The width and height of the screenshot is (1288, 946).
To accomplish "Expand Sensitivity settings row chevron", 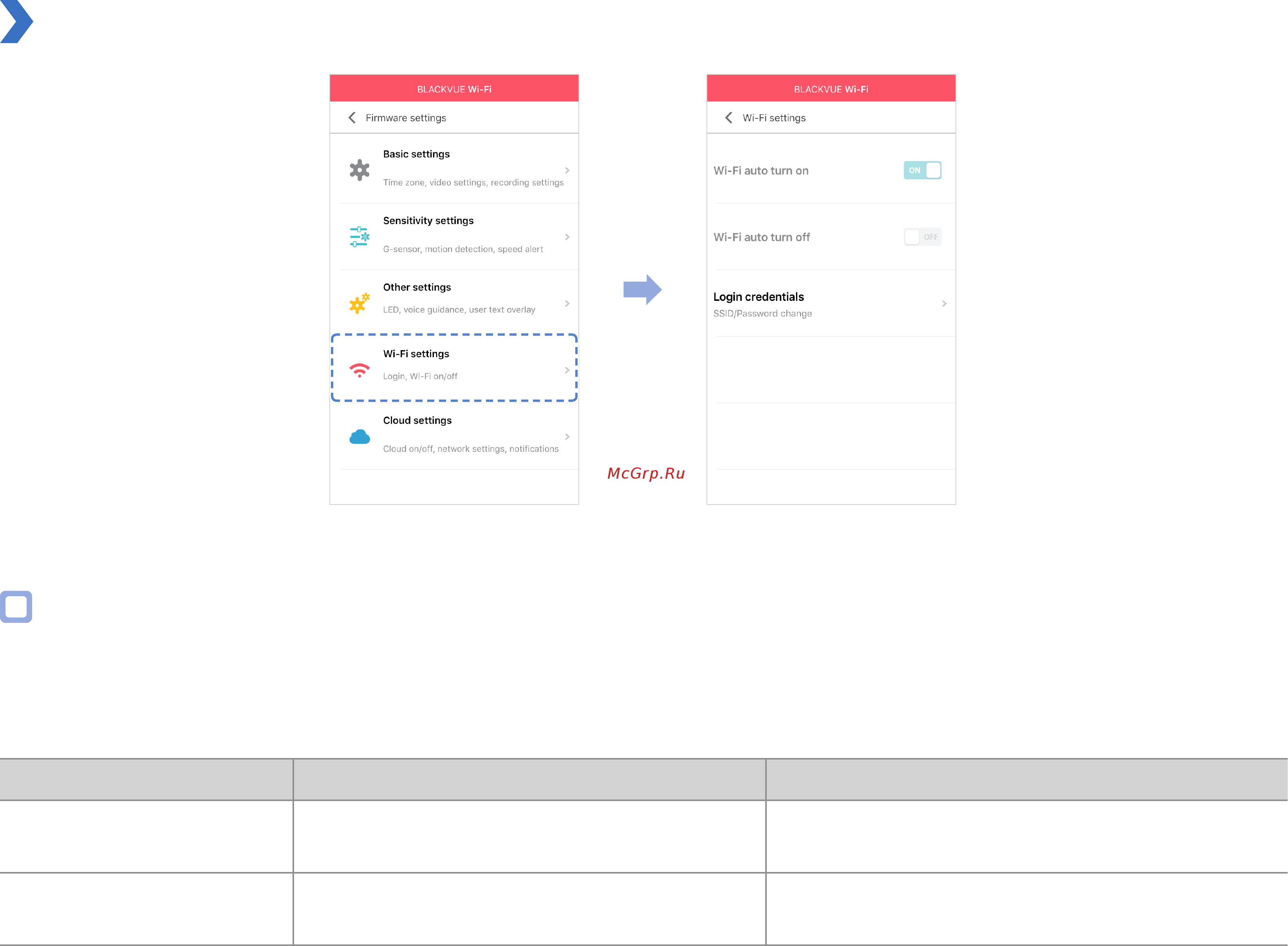I will tap(567, 237).
